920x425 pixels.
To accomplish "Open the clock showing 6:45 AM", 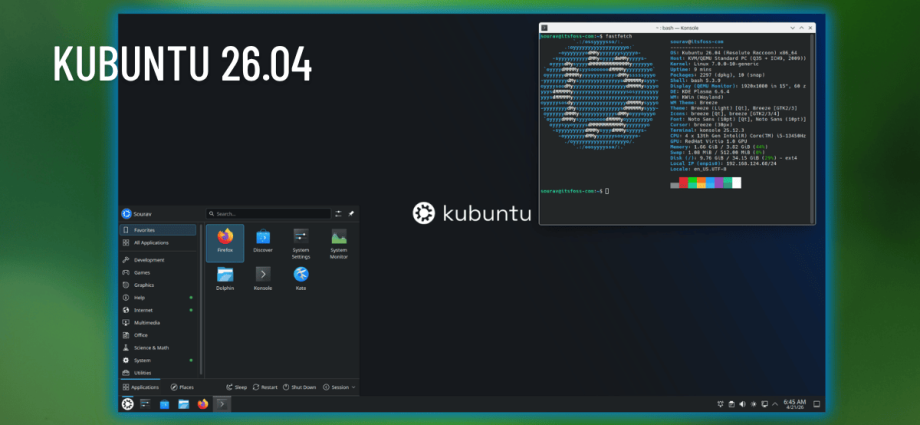I will tap(794, 404).
